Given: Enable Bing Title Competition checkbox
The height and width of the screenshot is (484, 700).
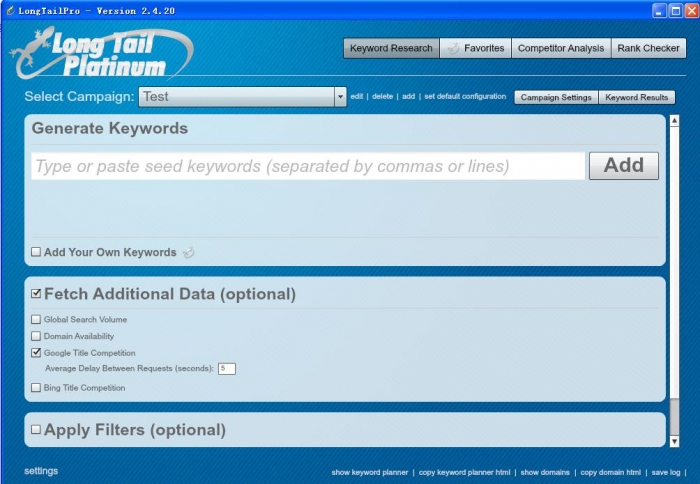Looking at the screenshot, I should point(36,388).
